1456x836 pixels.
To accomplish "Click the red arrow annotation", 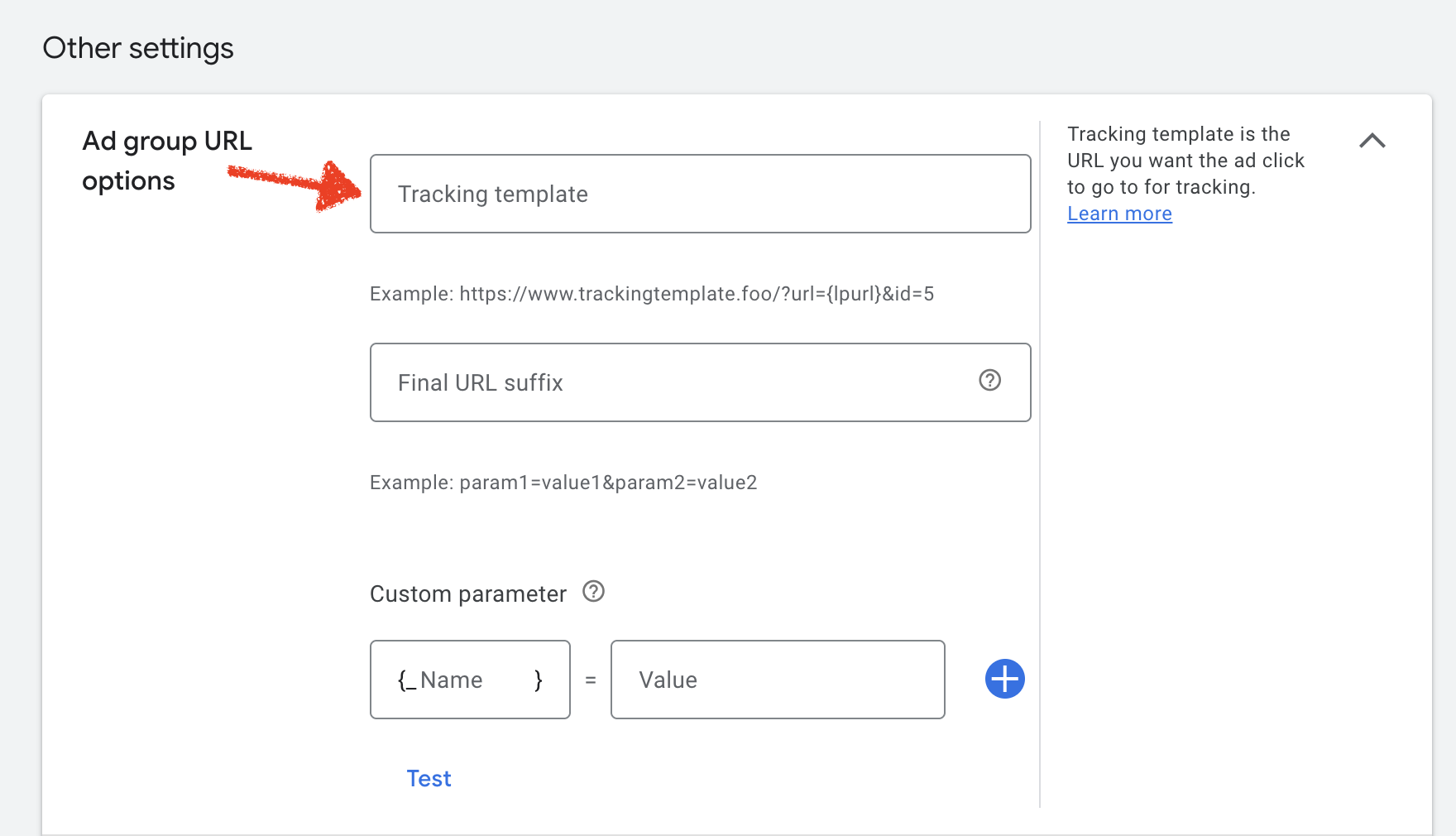I will (298, 184).
